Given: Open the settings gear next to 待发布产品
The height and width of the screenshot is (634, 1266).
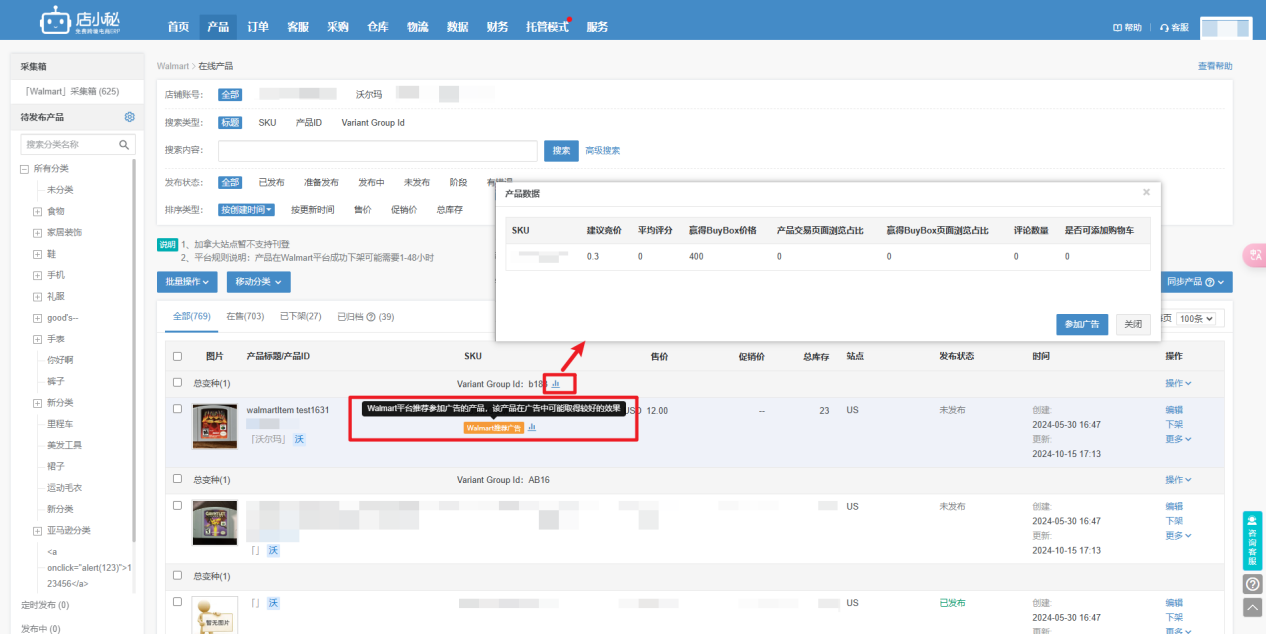Looking at the screenshot, I should pyautogui.click(x=129, y=117).
